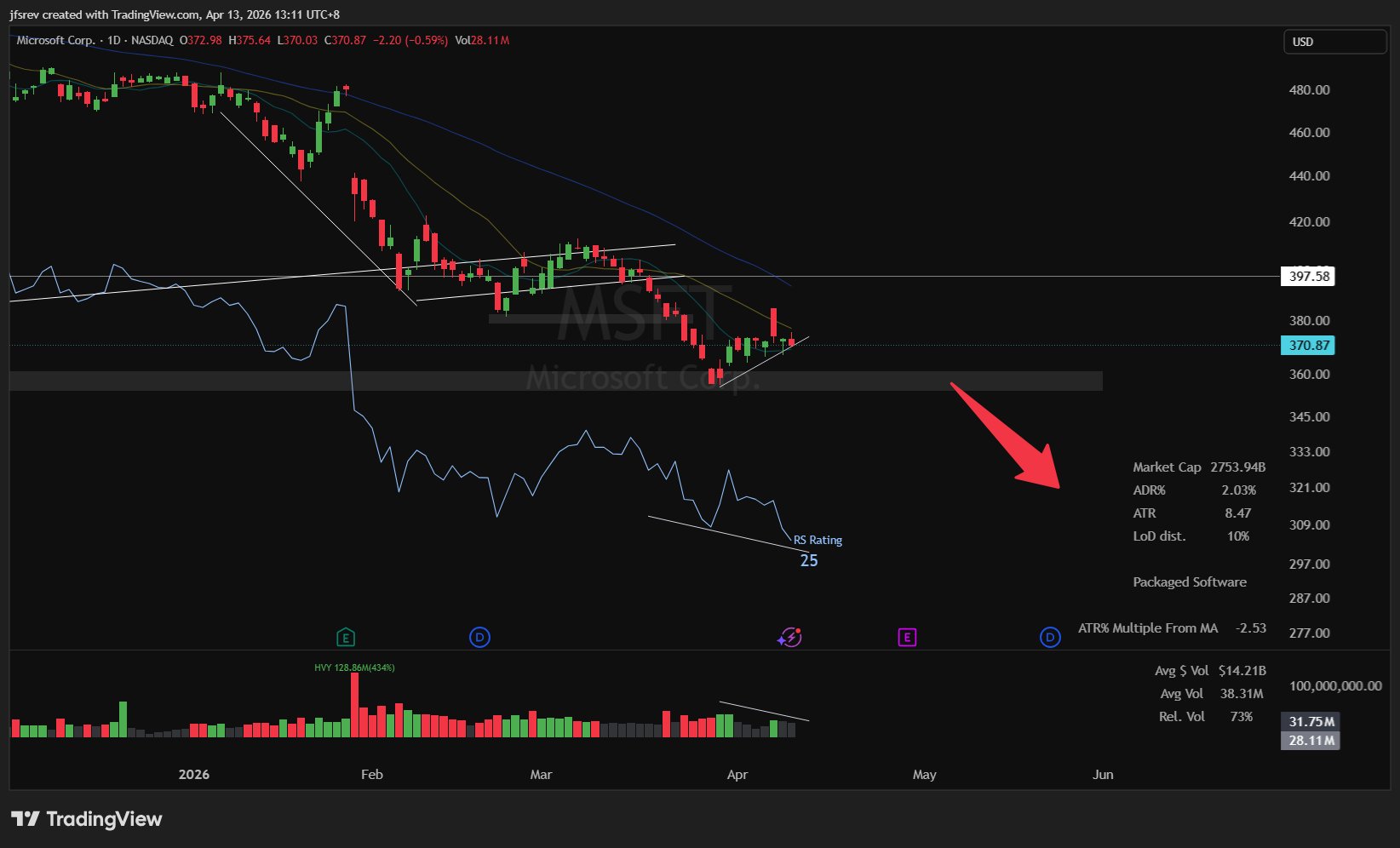Screen dimensions: 1400x848
Task: Click the −2.20 (−0.59%) change value
Action: coord(410,40)
